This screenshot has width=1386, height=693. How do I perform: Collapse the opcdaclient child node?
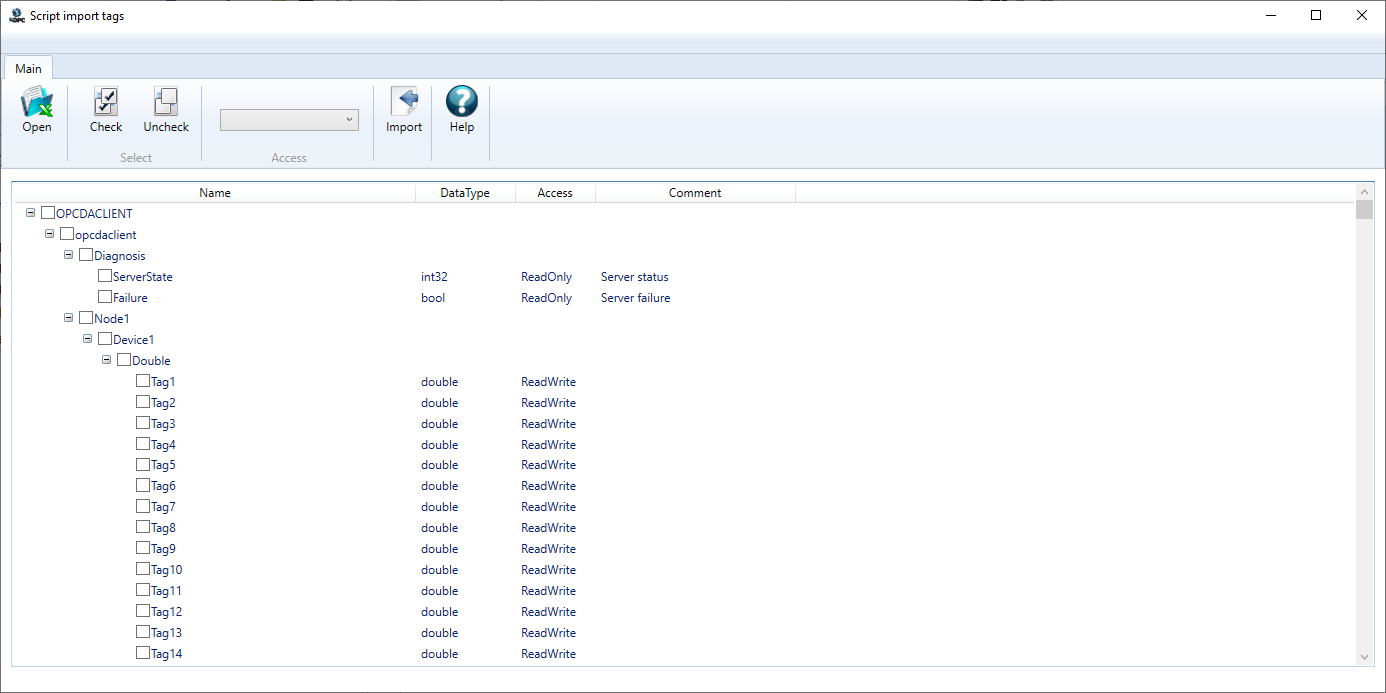click(50, 234)
